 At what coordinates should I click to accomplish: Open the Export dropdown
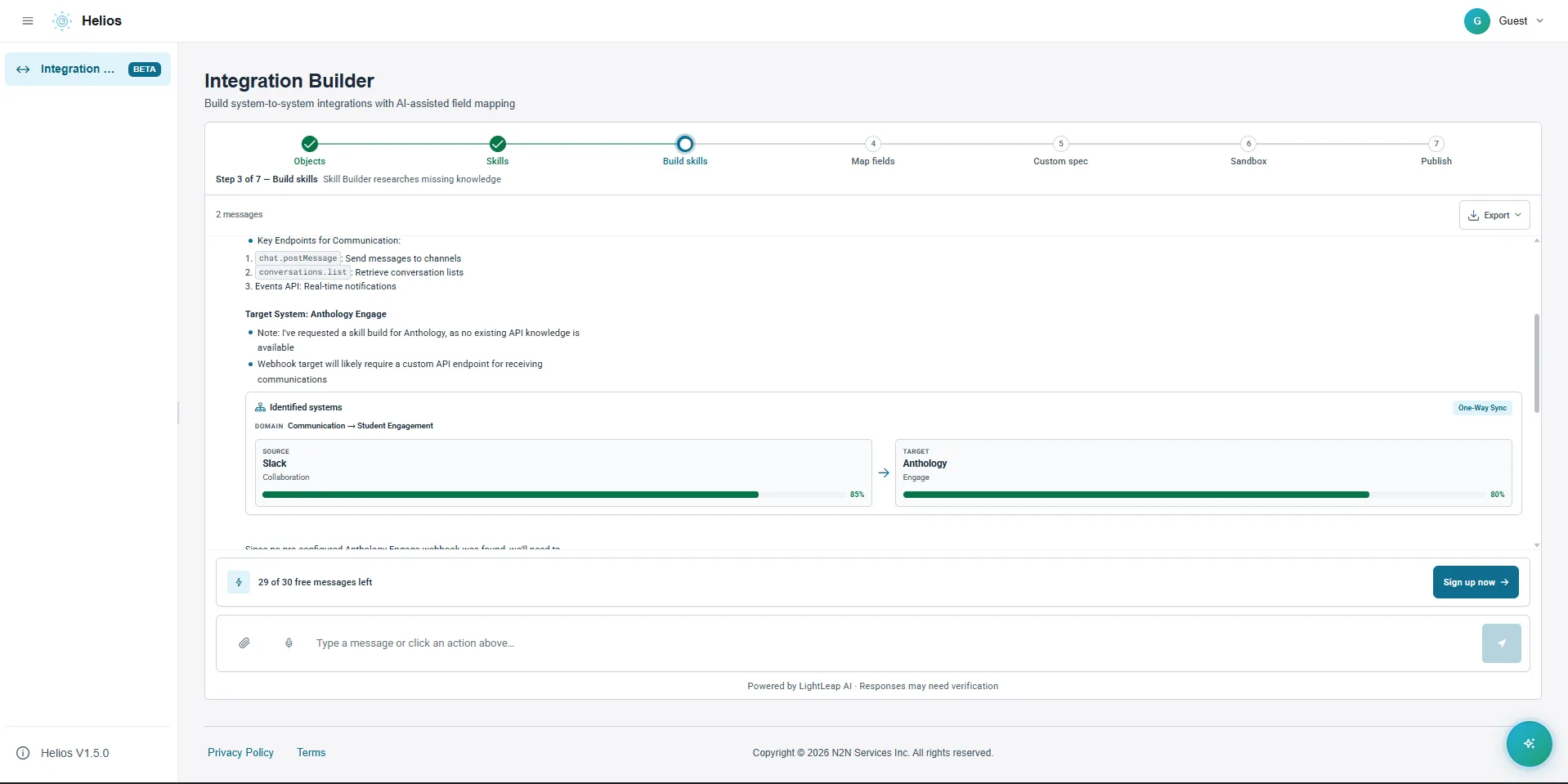[1494, 215]
